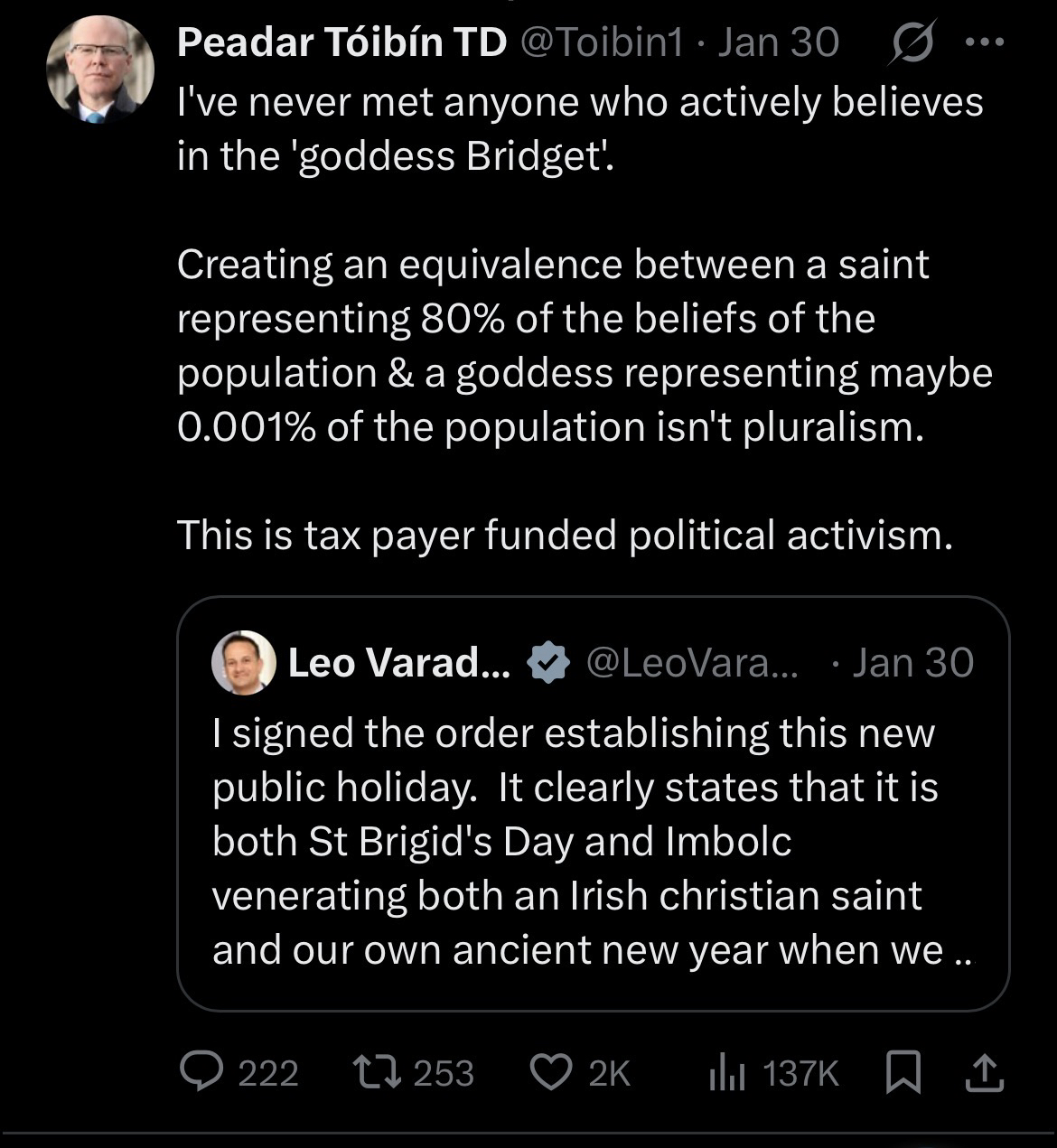Click the main tweet's Jan 30 timestamp
Image resolution: width=1057 pixels, height=1148 pixels.
pos(778,42)
